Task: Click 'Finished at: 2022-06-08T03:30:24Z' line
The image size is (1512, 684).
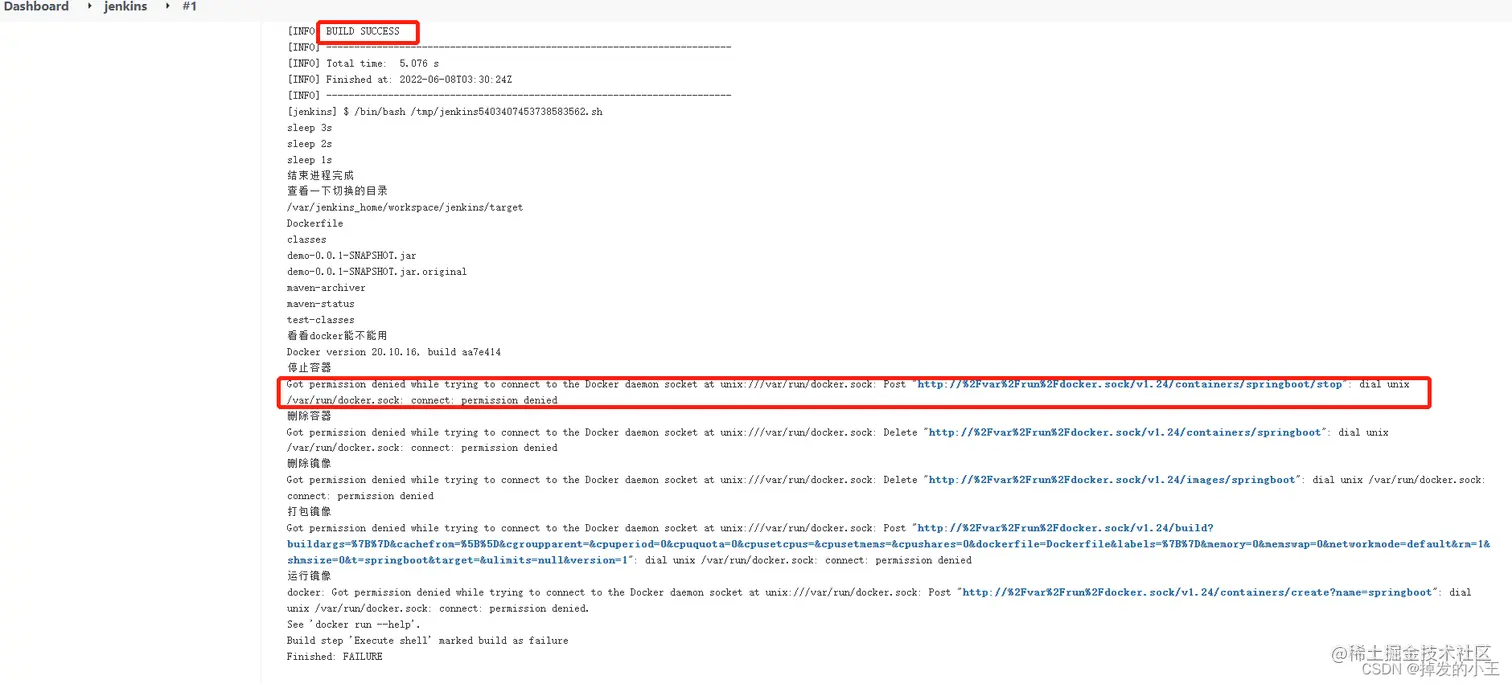Action: (x=400, y=79)
